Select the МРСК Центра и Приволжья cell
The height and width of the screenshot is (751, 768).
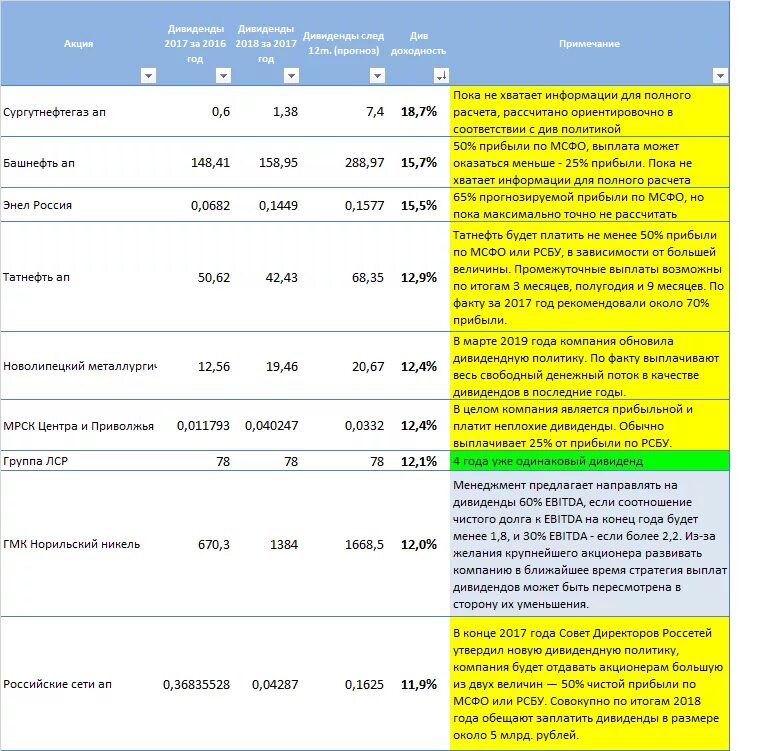click(x=79, y=426)
